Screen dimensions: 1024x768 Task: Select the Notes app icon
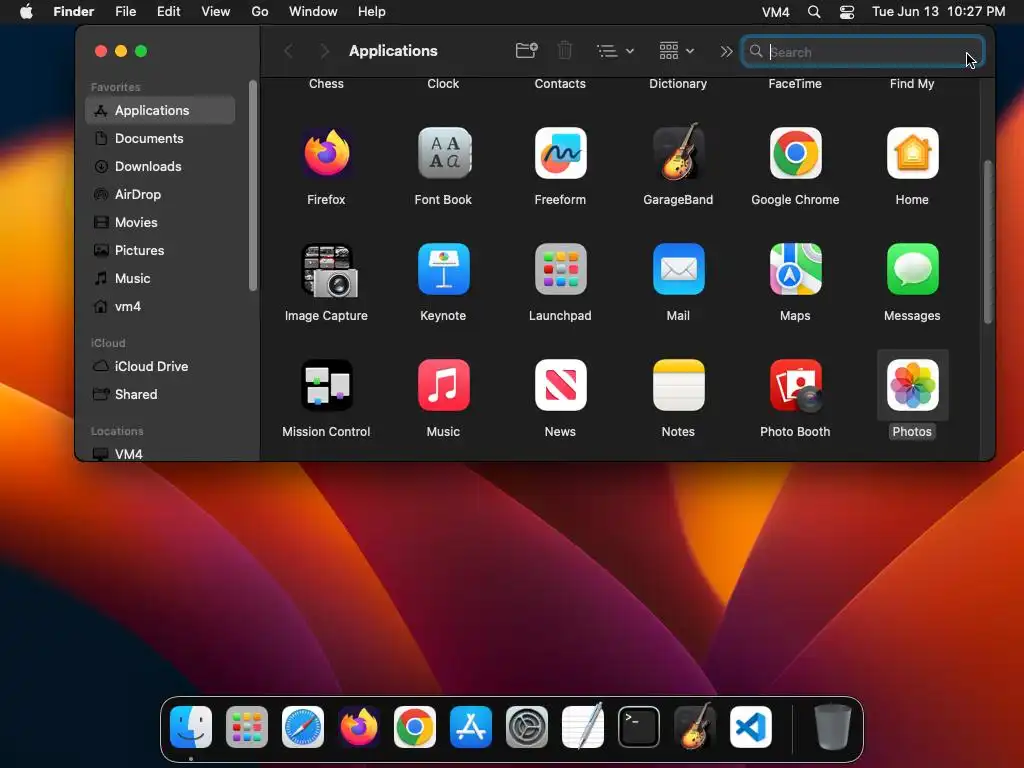[x=678, y=385]
